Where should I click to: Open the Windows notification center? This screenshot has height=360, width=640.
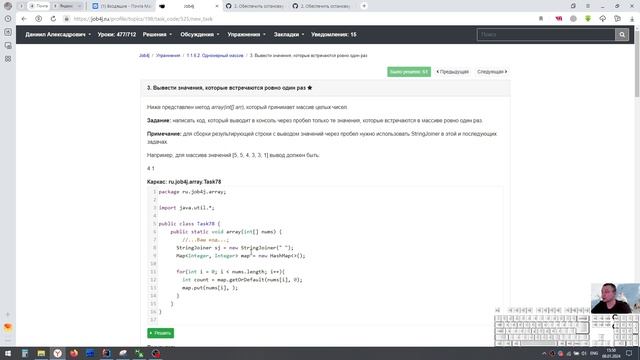coord(629,353)
